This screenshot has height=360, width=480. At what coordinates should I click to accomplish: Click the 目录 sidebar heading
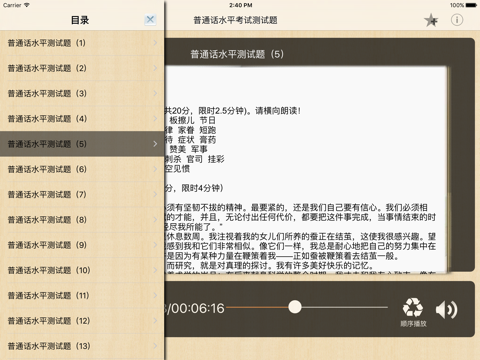tap(80, 20)
